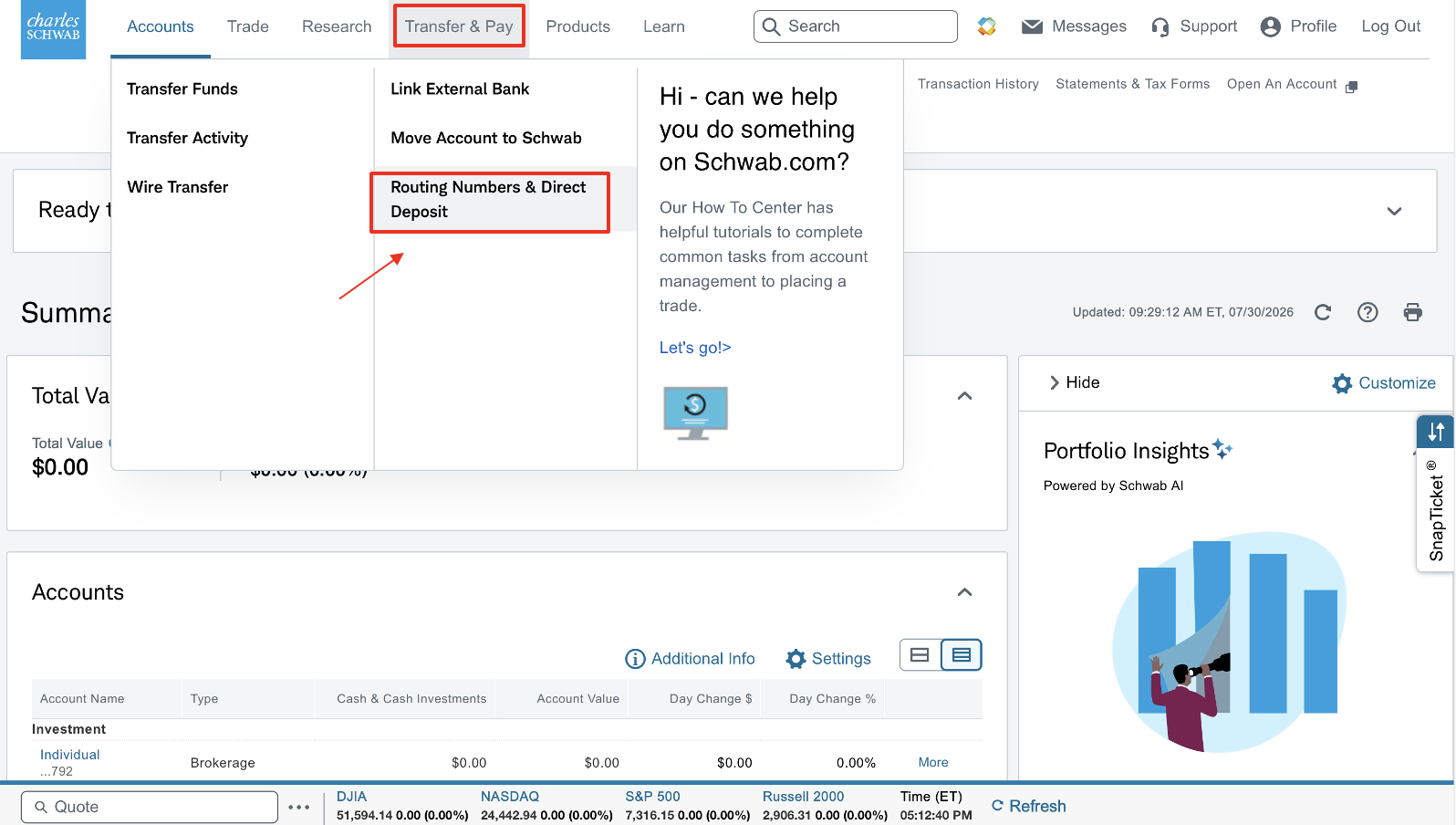
Task: Click the external link icon beside Open An Account
Action: [1351, 87]
